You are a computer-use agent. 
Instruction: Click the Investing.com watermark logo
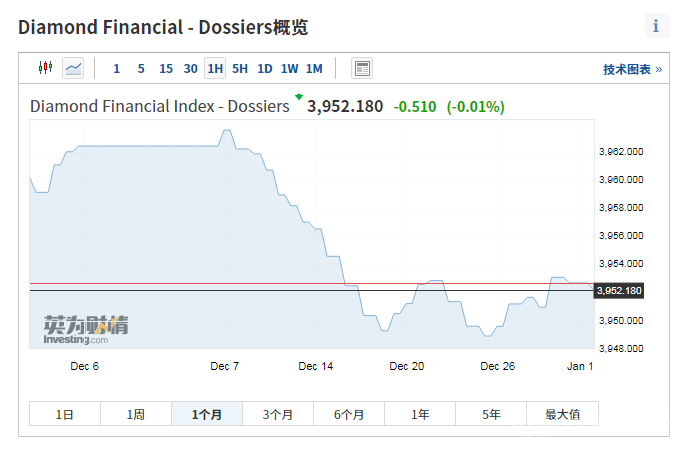click(x=85, y=330)
